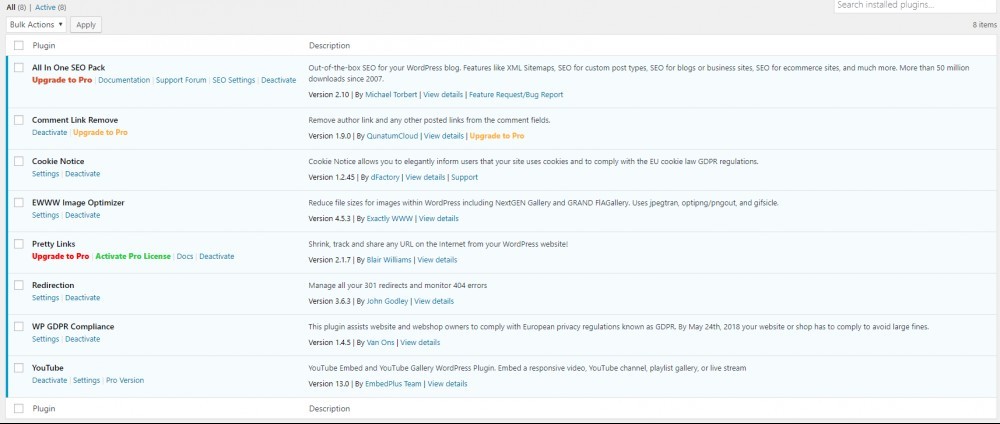Click the Plugin column header at top
Screen dimensions: 1000x424
(x=44, y=45)
